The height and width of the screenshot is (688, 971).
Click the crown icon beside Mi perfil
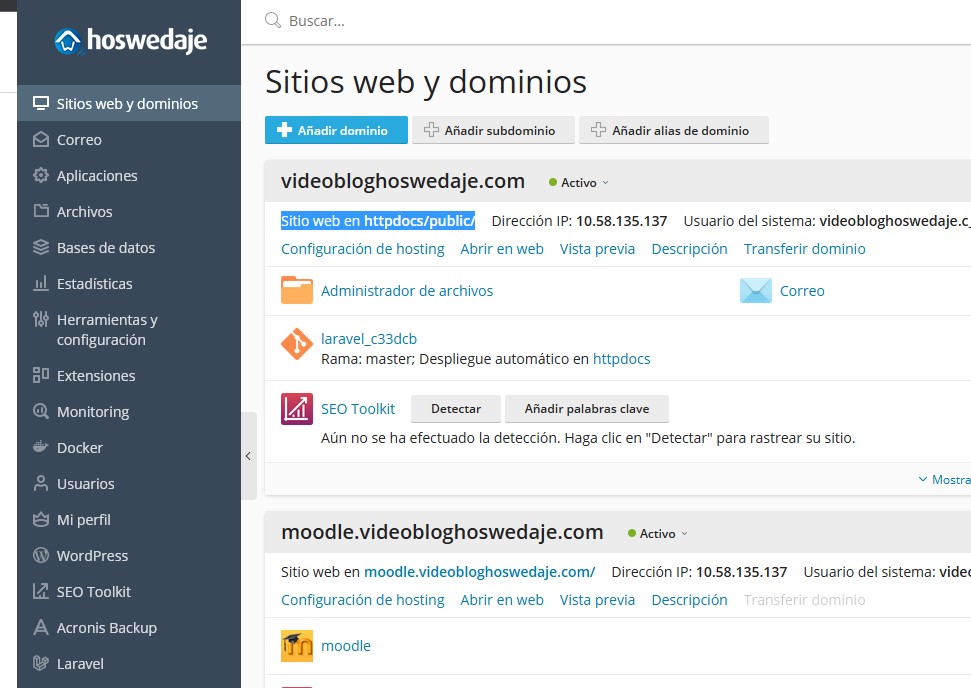(41, 519)
